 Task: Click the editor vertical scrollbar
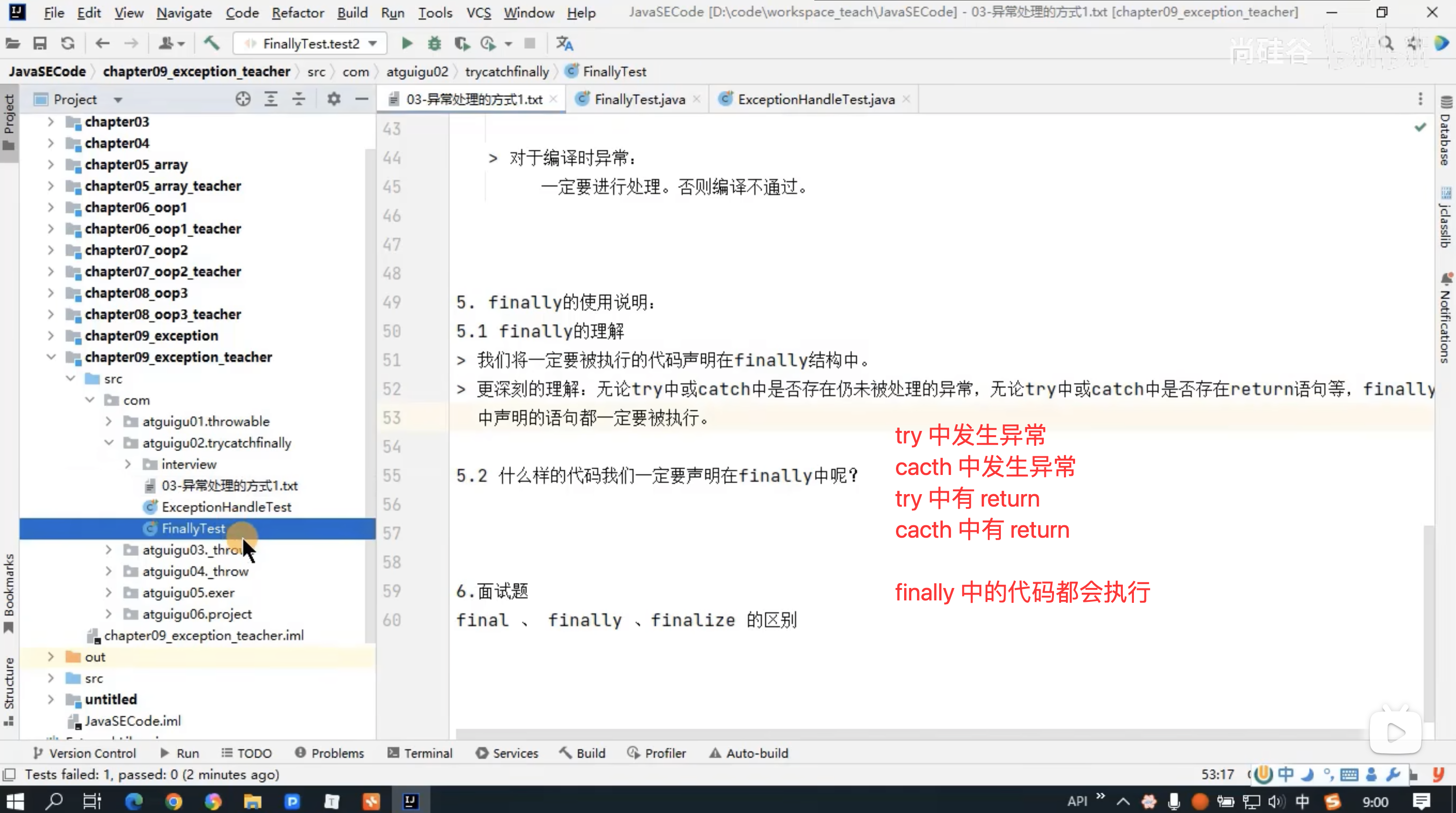pos(1428,622)
